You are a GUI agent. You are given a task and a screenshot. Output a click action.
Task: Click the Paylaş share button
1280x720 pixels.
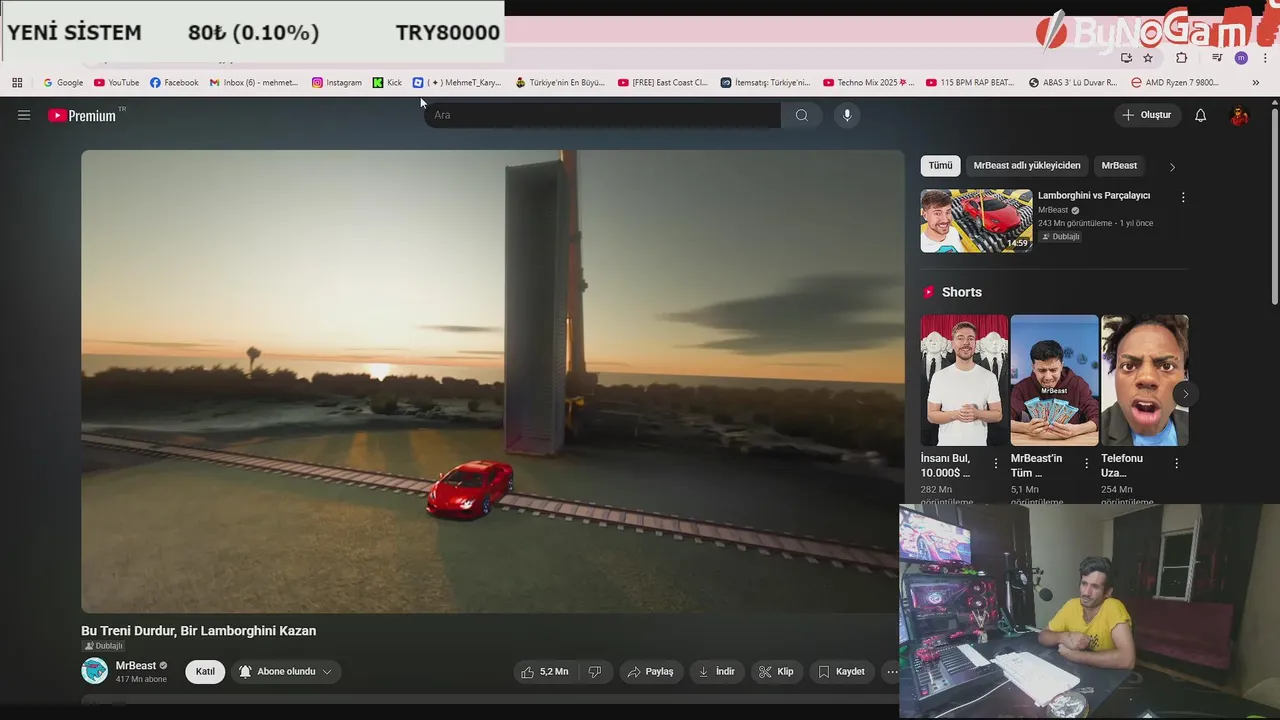[x=650, y=672]
